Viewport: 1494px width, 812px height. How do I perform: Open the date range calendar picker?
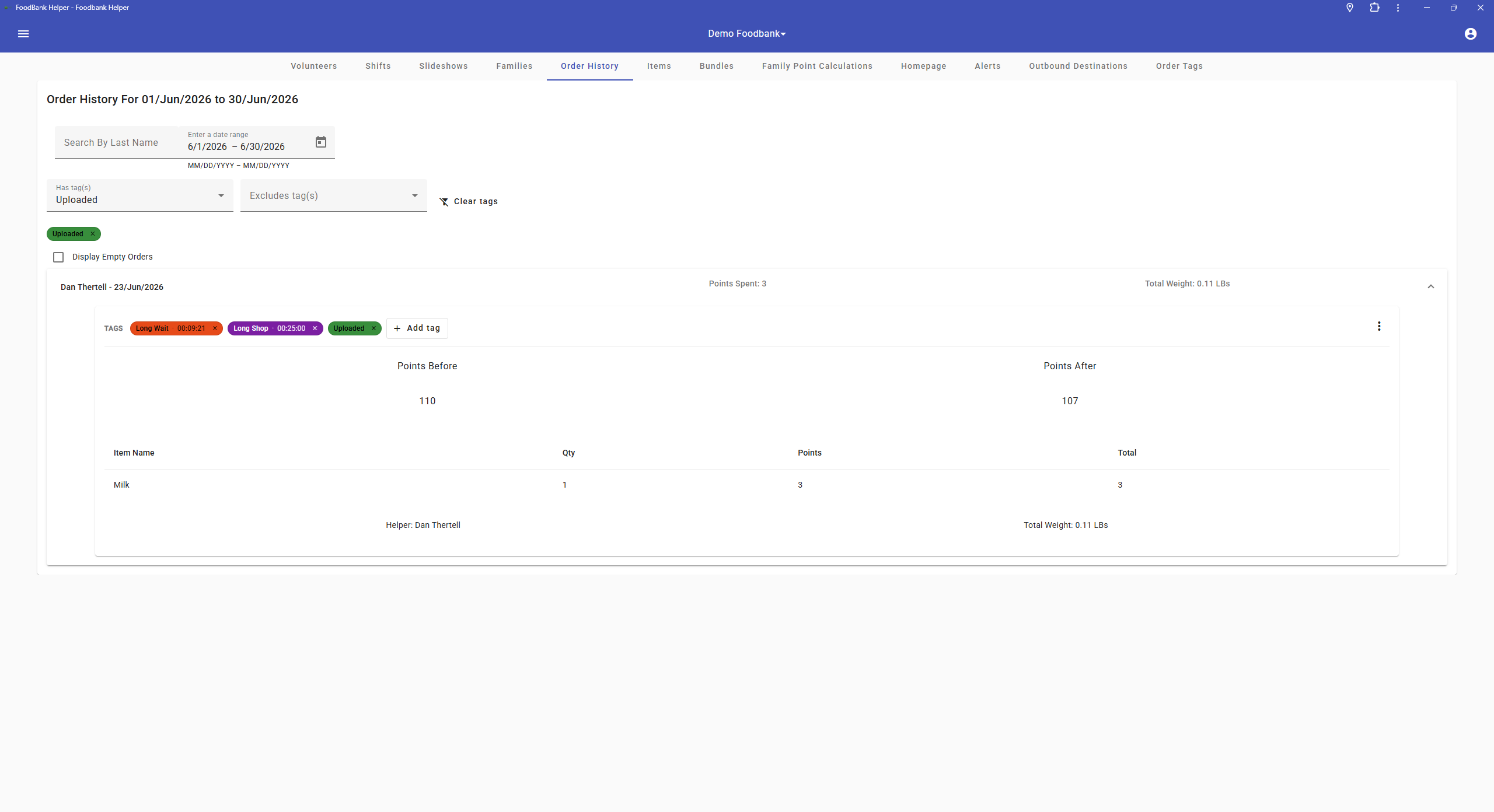pos(321,142)
